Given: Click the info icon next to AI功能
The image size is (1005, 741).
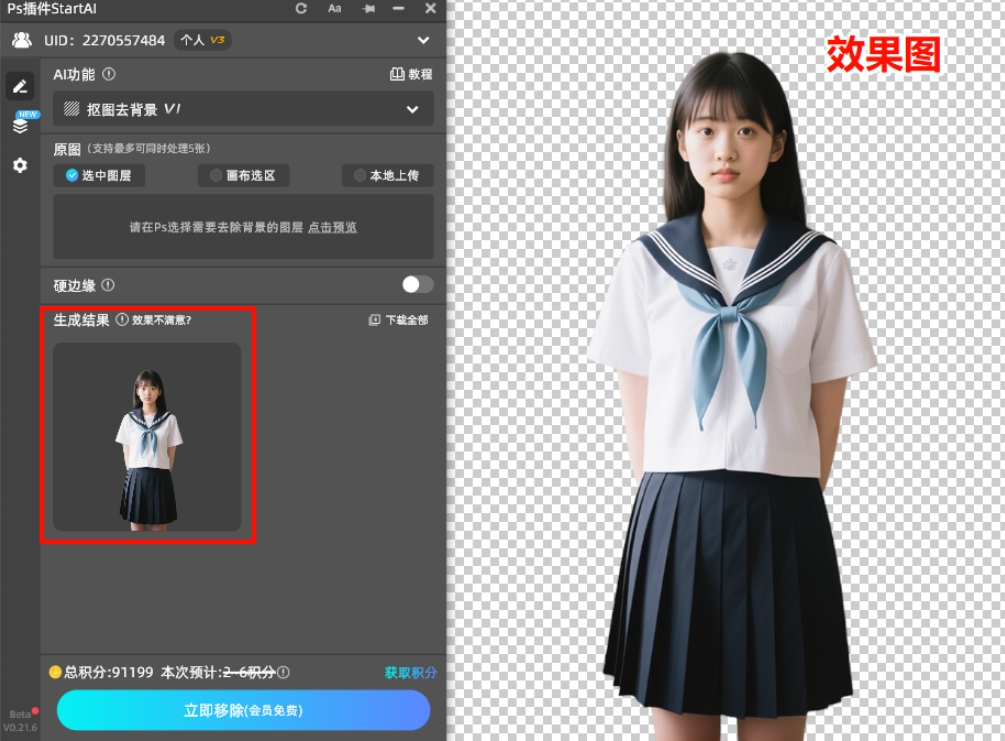Looking at the screenshot, I should (x=110, y=74).
